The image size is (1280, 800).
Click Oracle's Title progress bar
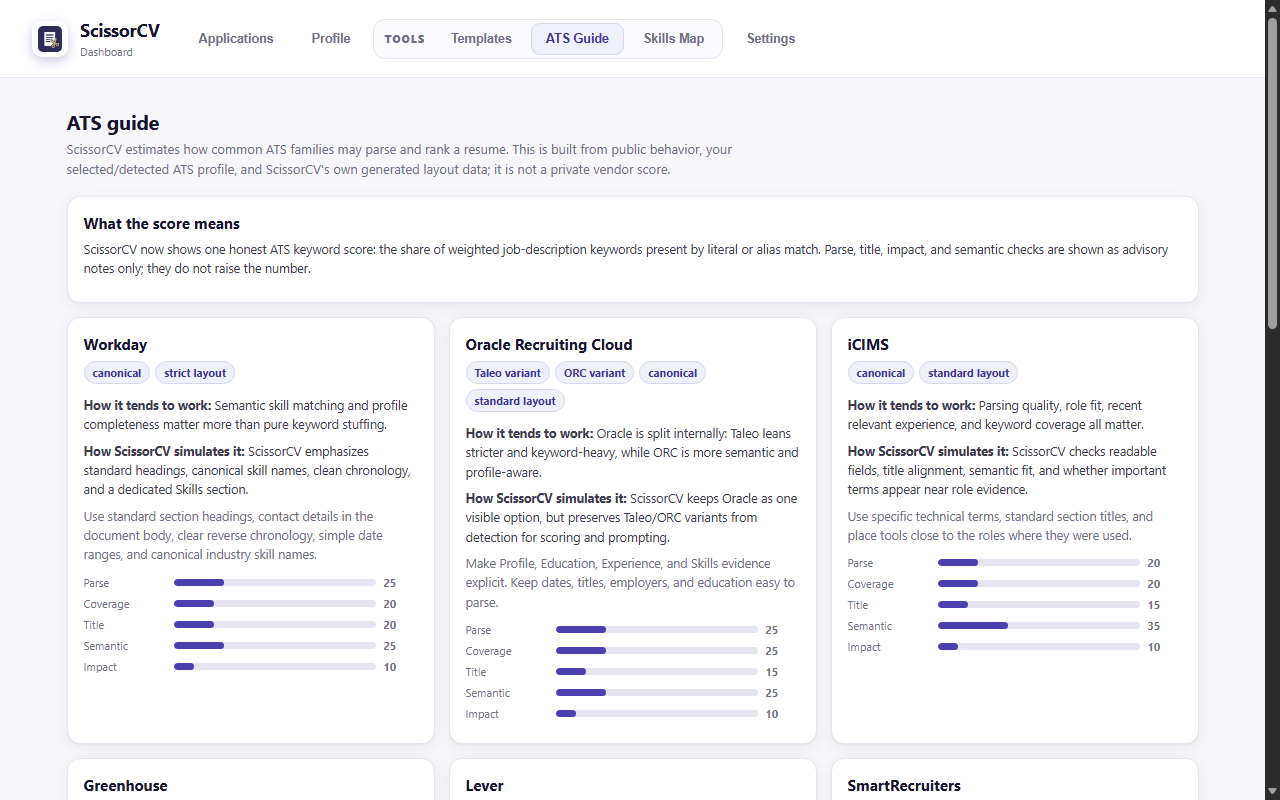point(657,671)
